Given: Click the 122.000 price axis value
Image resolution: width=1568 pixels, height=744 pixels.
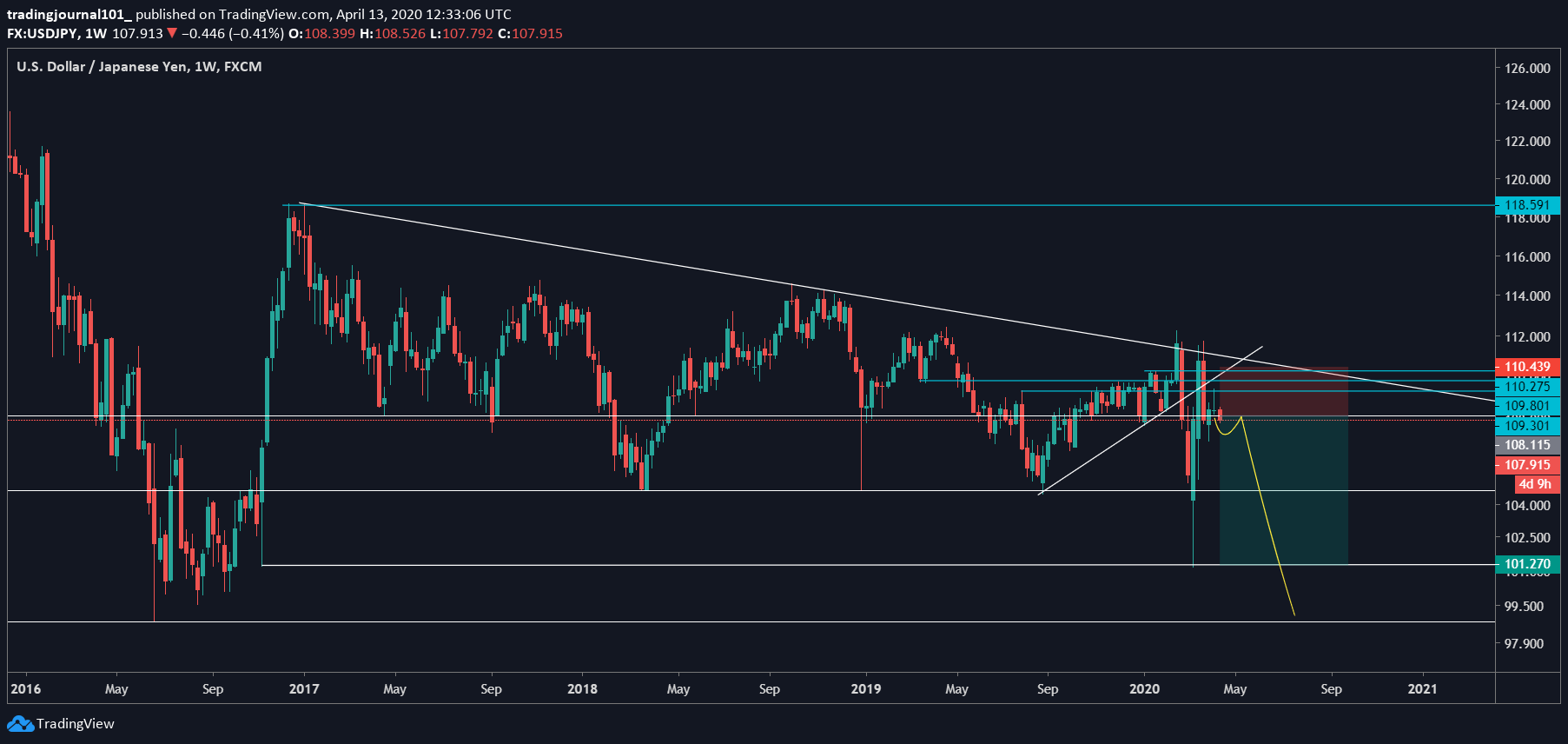Looking at the screenshot, I should point(1527,141).
